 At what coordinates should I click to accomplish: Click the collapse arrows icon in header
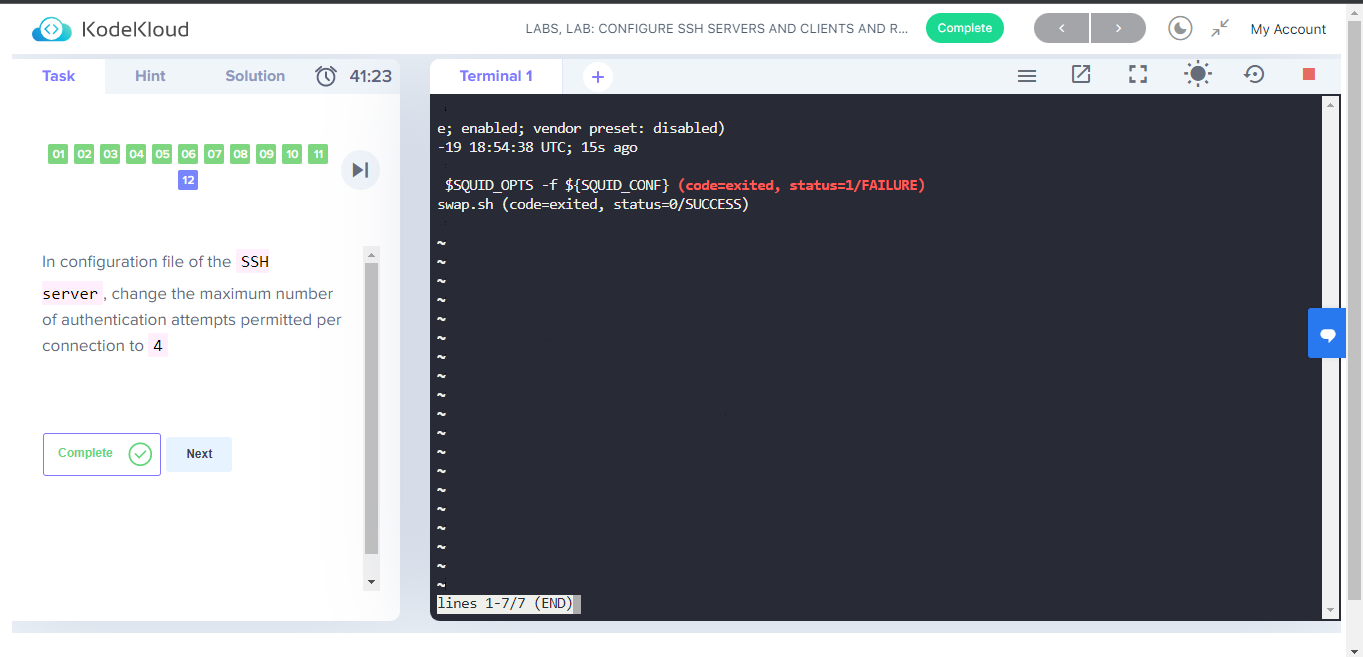point(1220,29)
